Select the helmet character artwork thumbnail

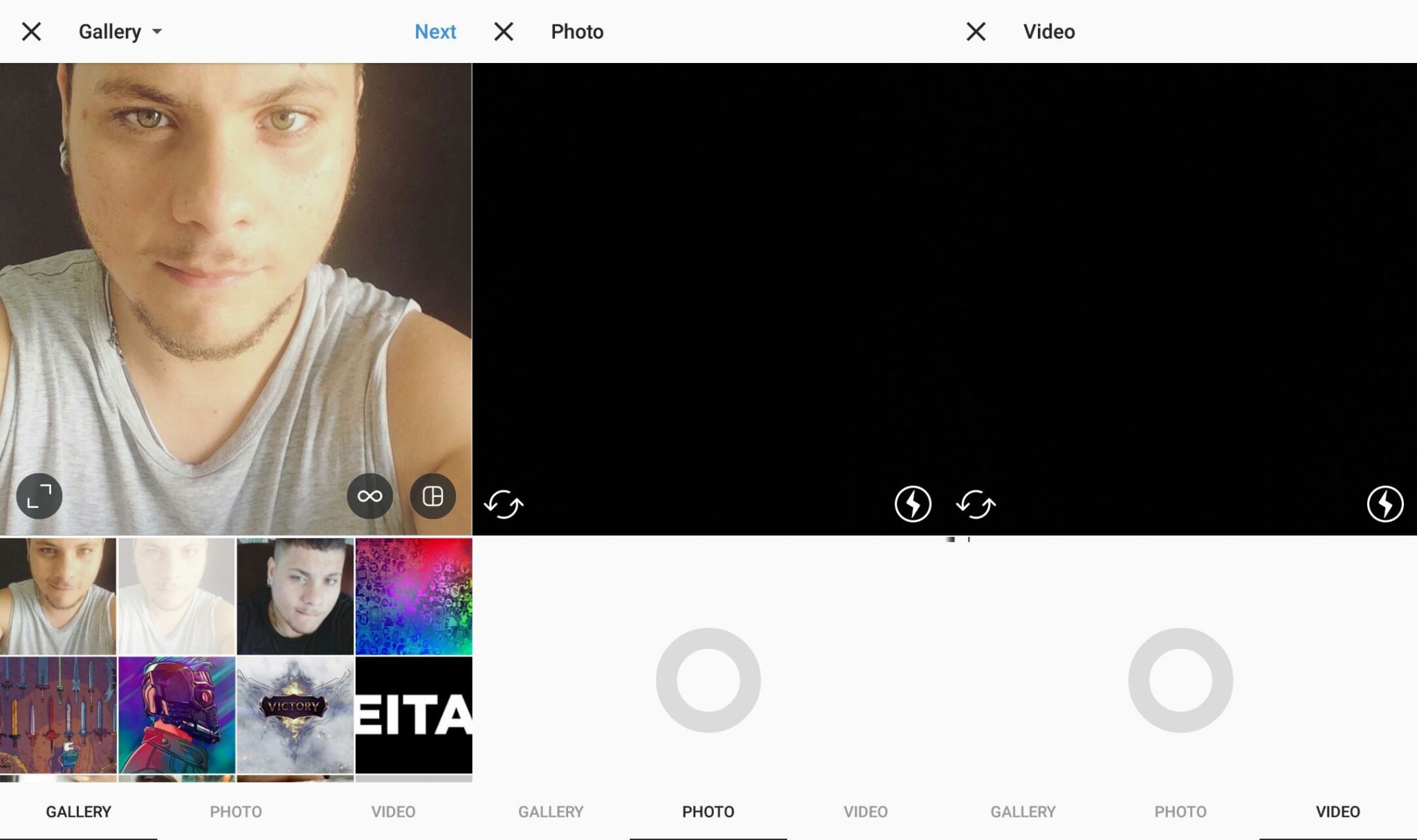[x=176, y=715]
